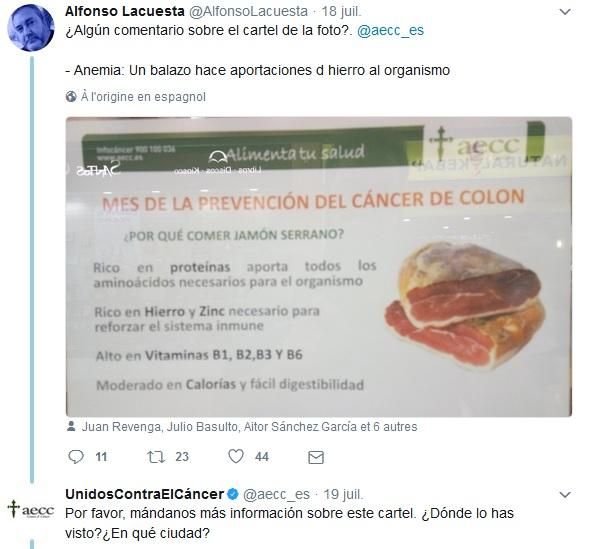Click the globe translation icon
The width and height of the screenshot is (597, 549).
click(x=71, y=97)
